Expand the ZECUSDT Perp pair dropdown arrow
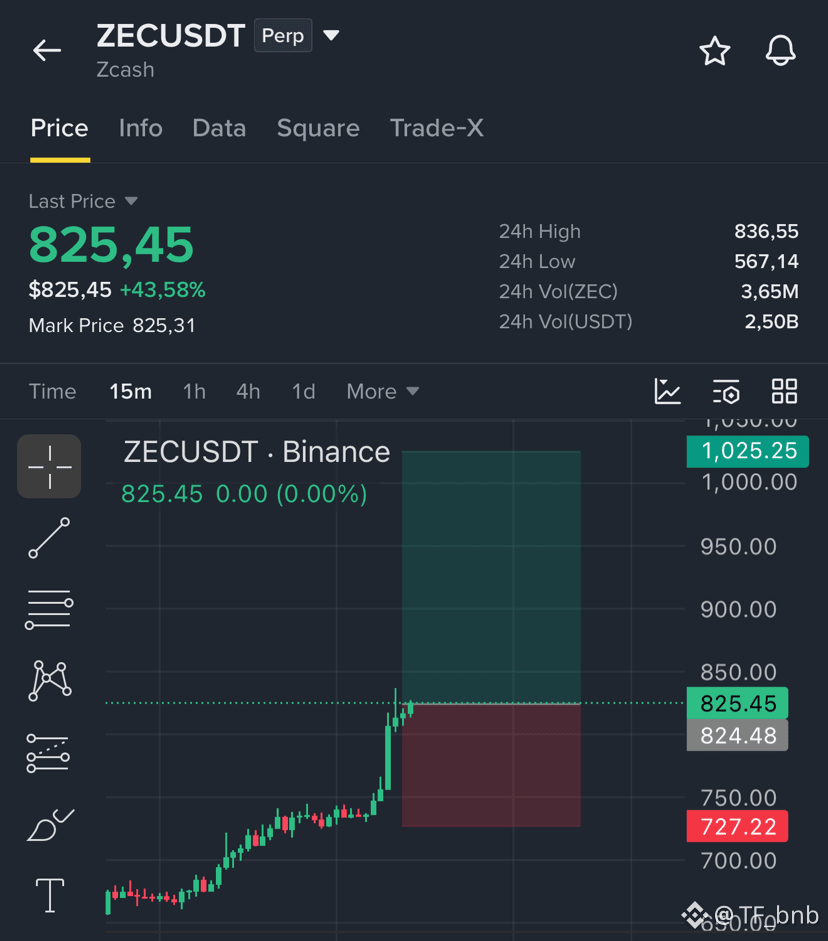 coord(331,35)
